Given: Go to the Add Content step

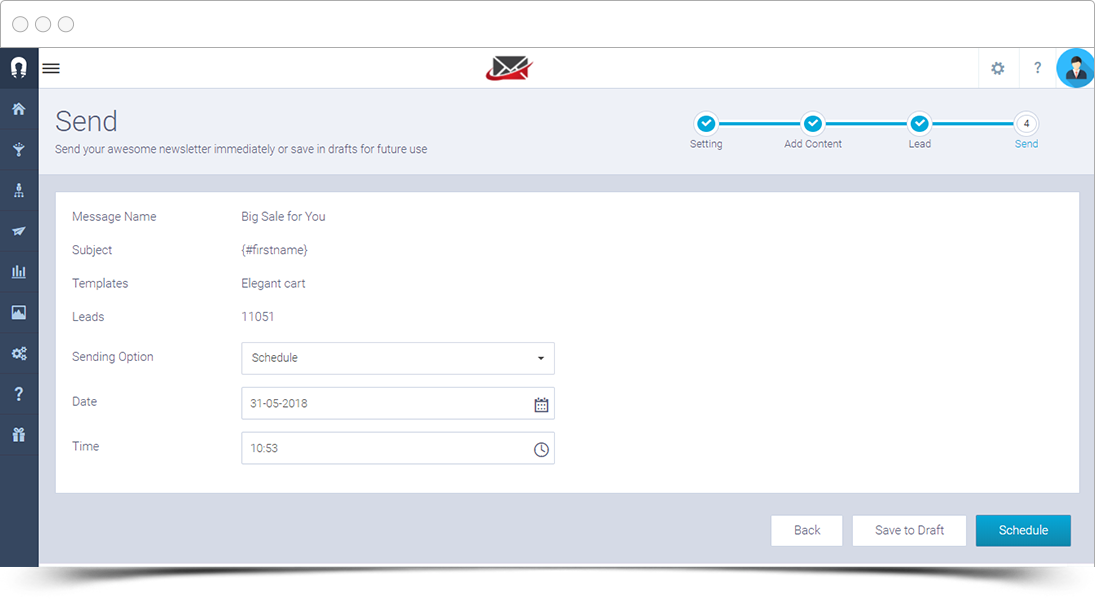Looking at the screenshot, I should [813, 124].
